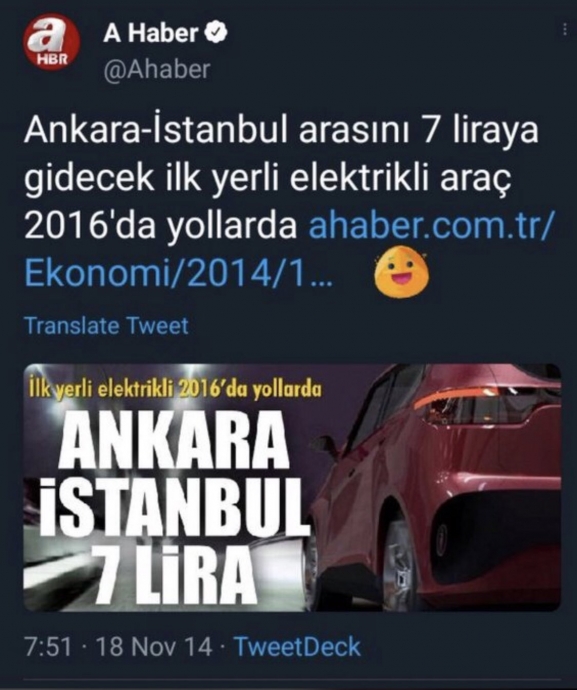Click the verified badge next to A Haber

point(216,33)
